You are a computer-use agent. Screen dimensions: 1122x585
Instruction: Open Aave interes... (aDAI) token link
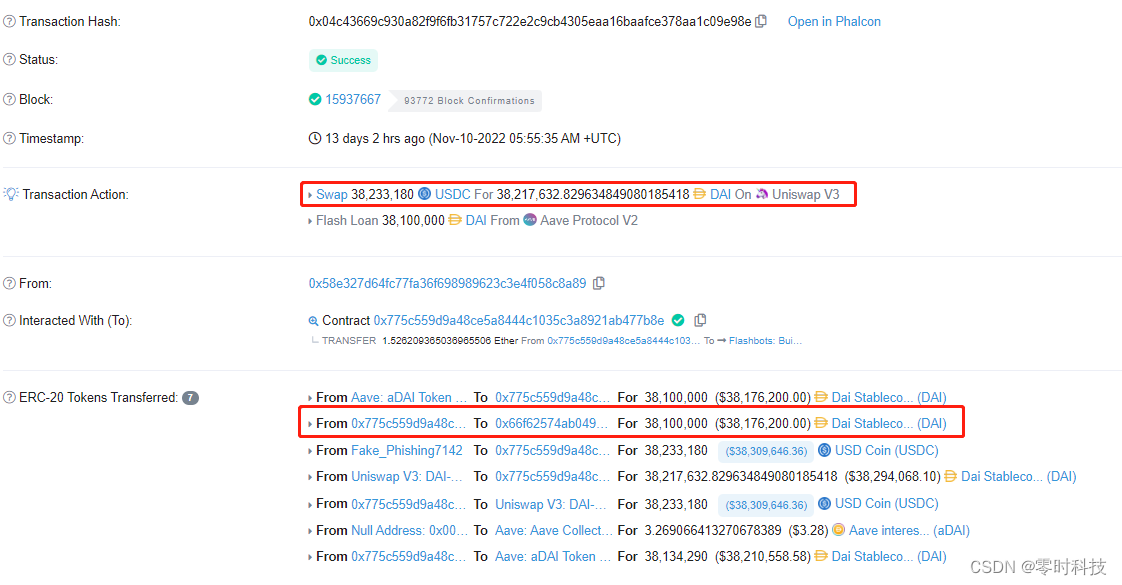(909, 531)
